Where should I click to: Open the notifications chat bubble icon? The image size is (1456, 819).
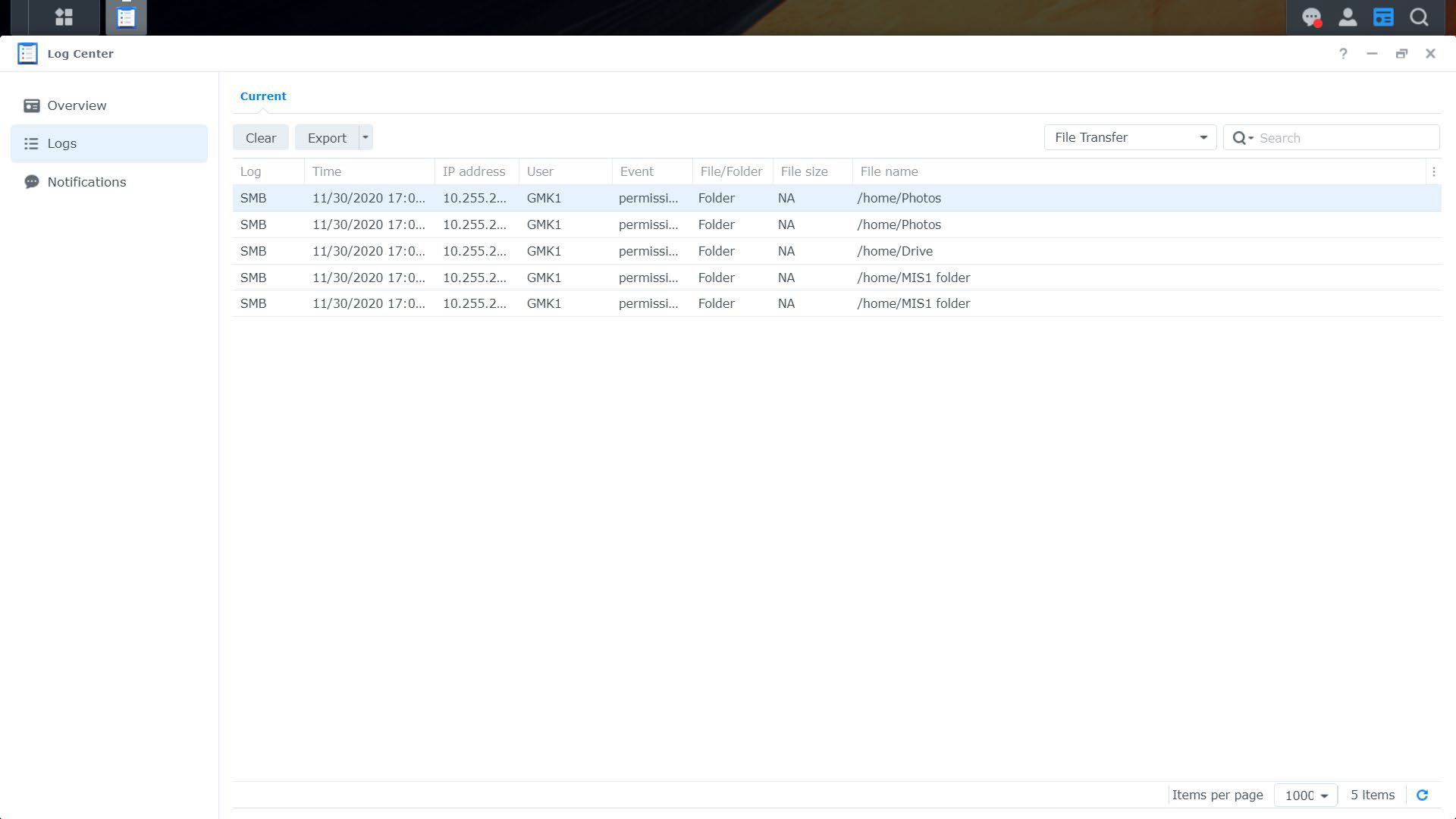[x=1311, y=17]
